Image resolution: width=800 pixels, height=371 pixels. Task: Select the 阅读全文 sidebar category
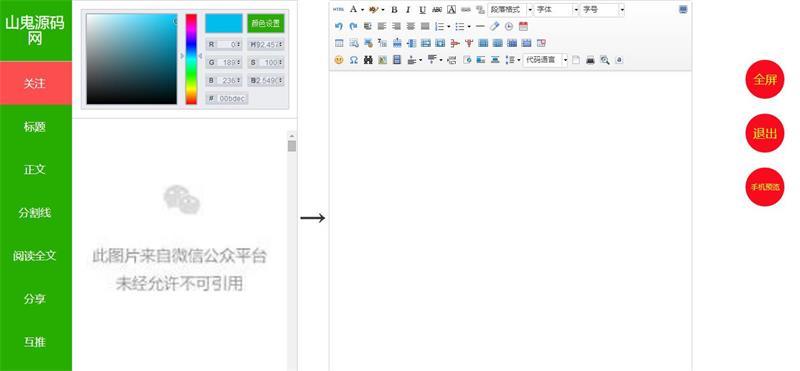(35, 256)
